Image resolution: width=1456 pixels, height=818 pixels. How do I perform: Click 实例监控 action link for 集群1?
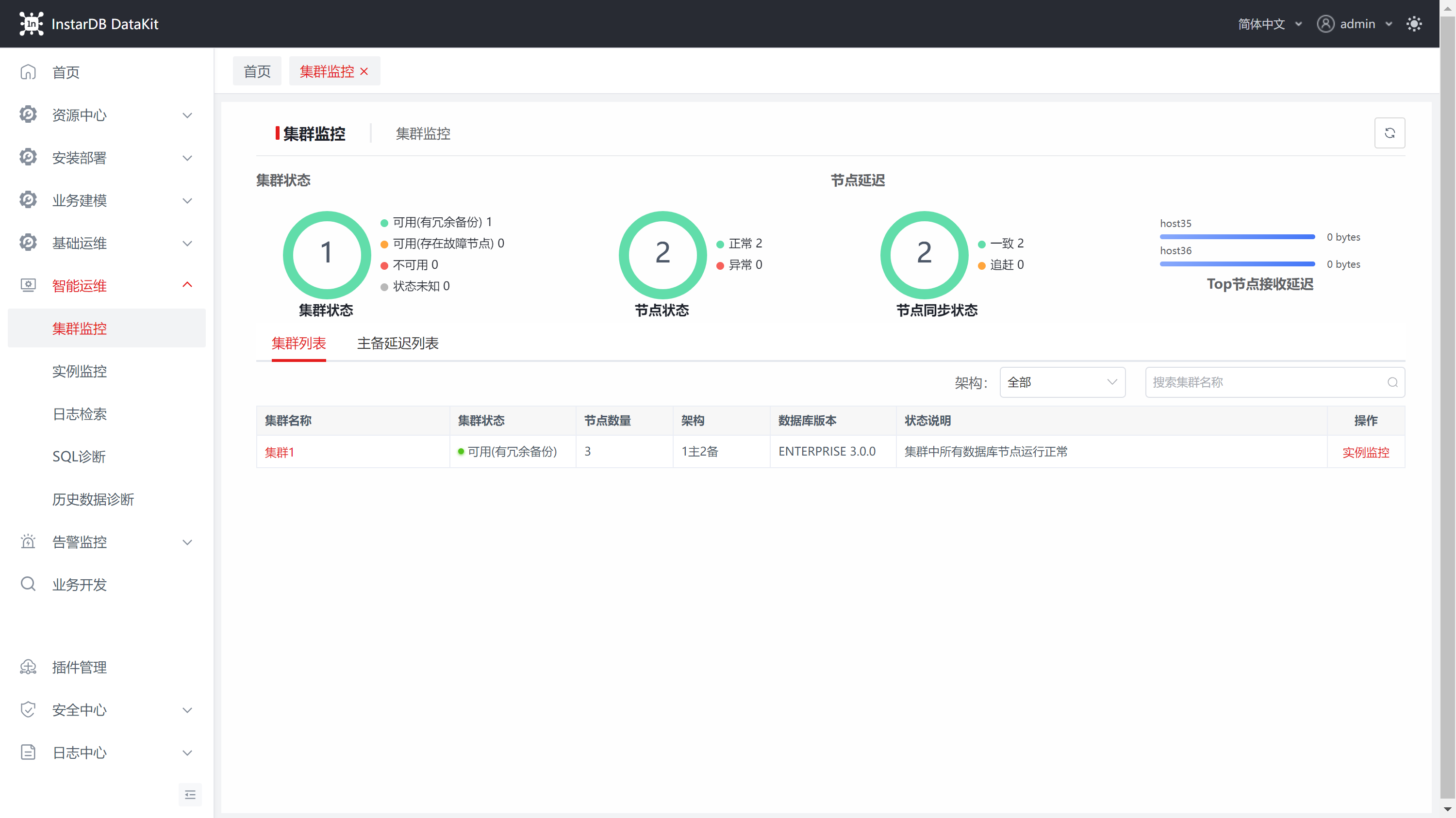pos(1366,452)
